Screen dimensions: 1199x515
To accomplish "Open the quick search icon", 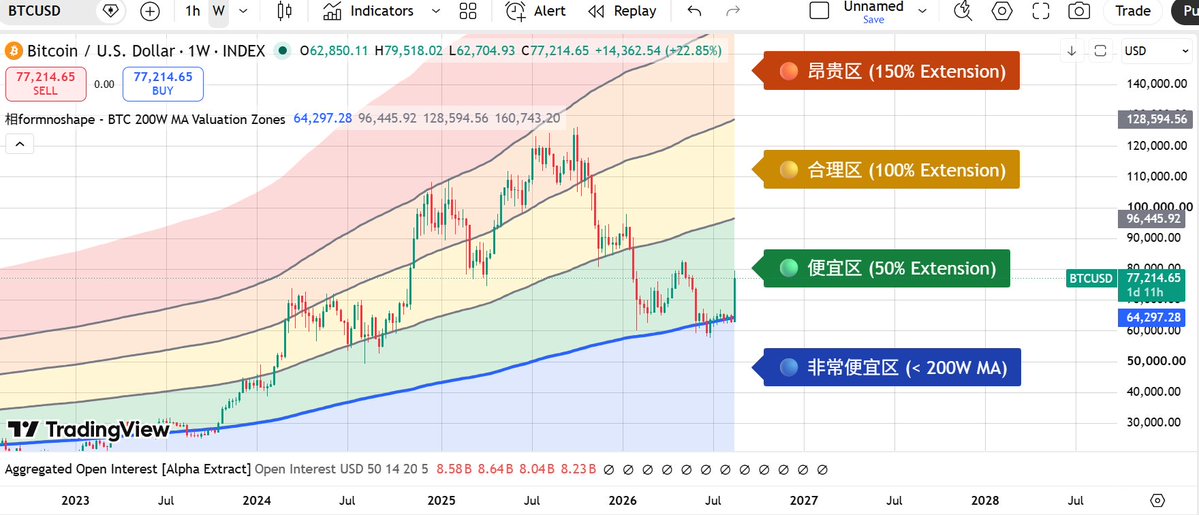I will pyautogui.click(x=963, y=11).
